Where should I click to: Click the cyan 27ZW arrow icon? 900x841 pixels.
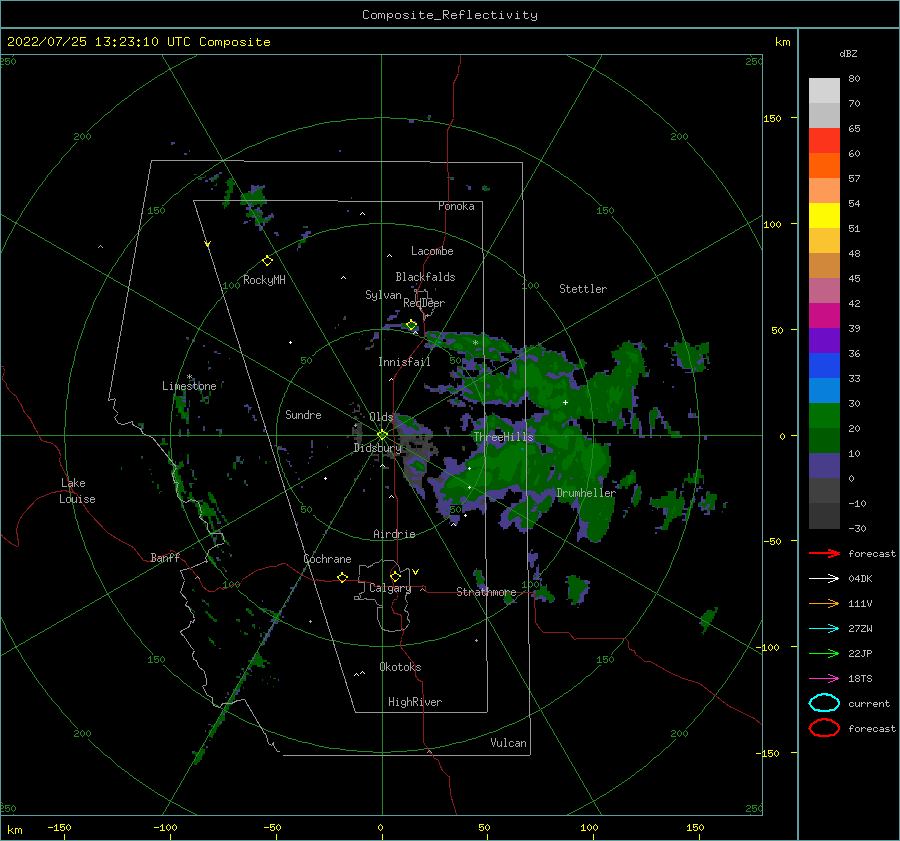(x=824, y=629)
